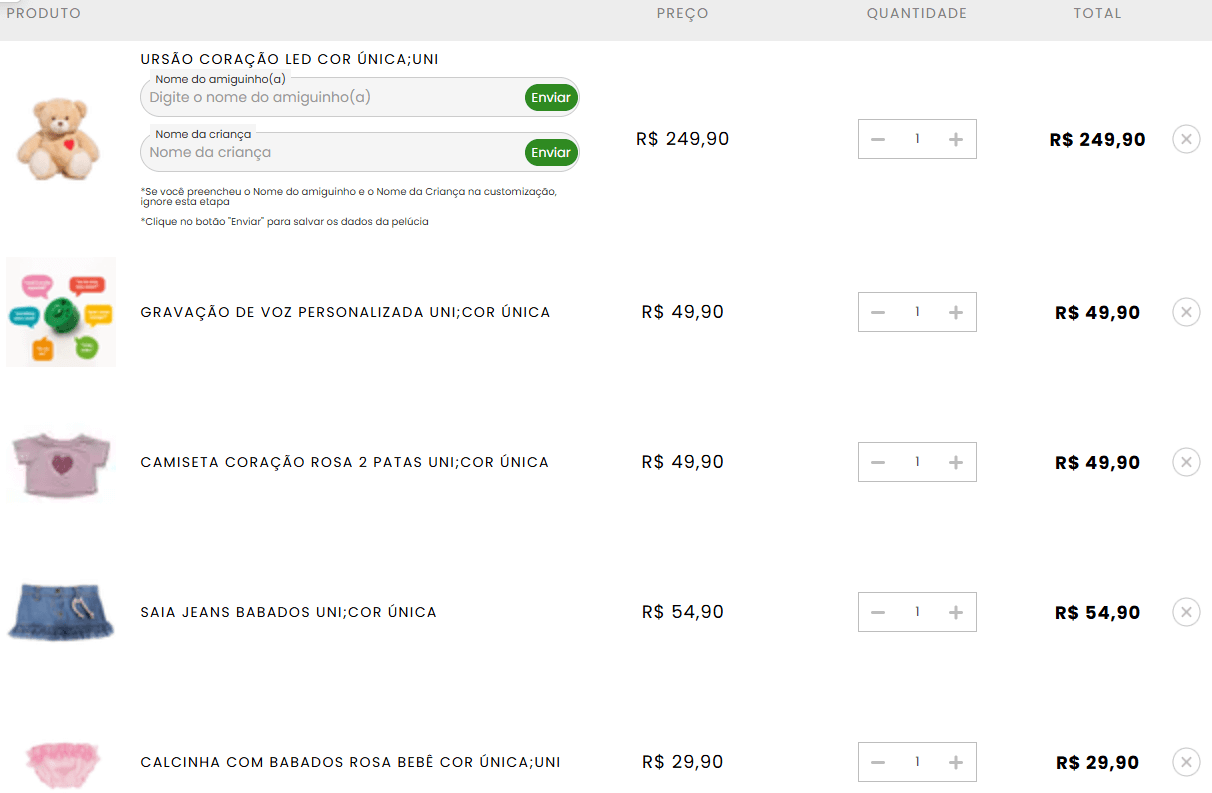Image resolution: width=1212 pixels, height=793 pixels.
Task: Increase Calcinha com Babados quantity
Action: point(955,762)
